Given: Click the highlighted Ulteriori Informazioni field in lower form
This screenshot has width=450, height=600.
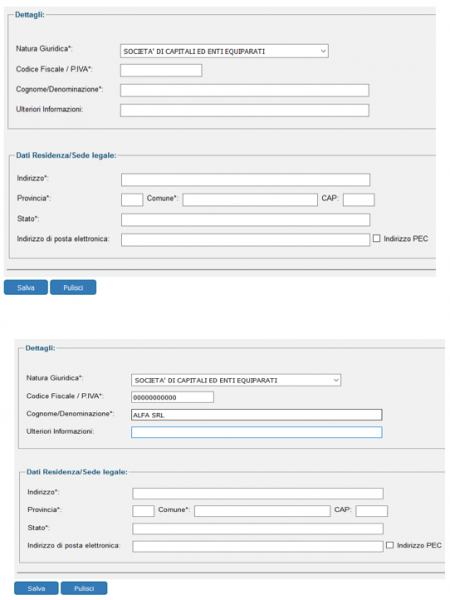Looking at the screenshot, I should pos(256,432).
